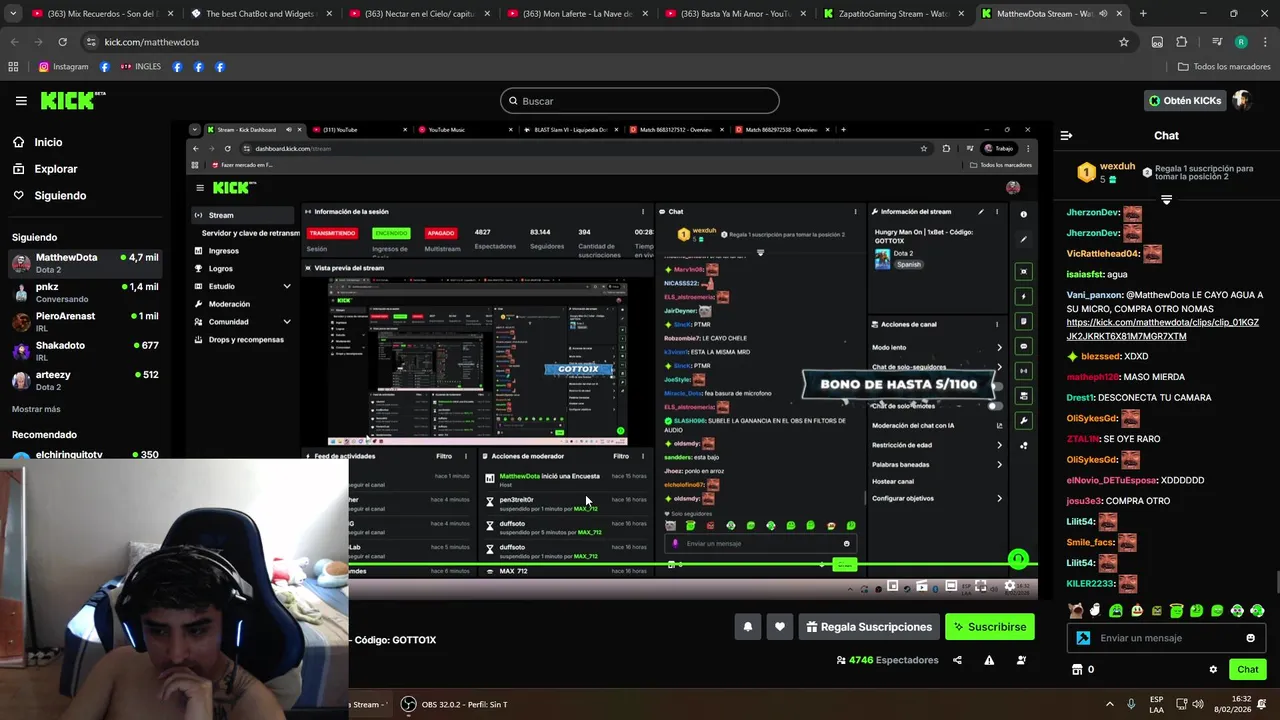Click the share icon next to Espectadores
The width and height of the screenshot is (1280, 720).
tap(957, 660)
